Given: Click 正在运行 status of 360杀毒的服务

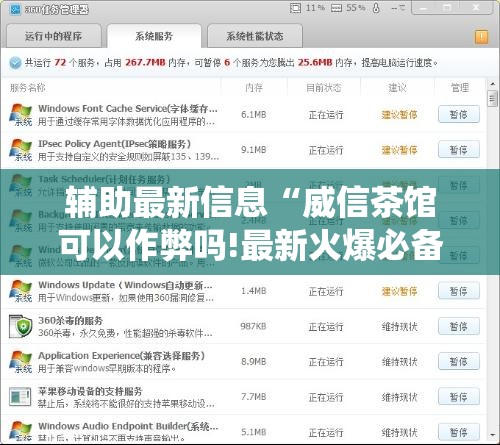Looking at the screenshot, I should point(326,327).
